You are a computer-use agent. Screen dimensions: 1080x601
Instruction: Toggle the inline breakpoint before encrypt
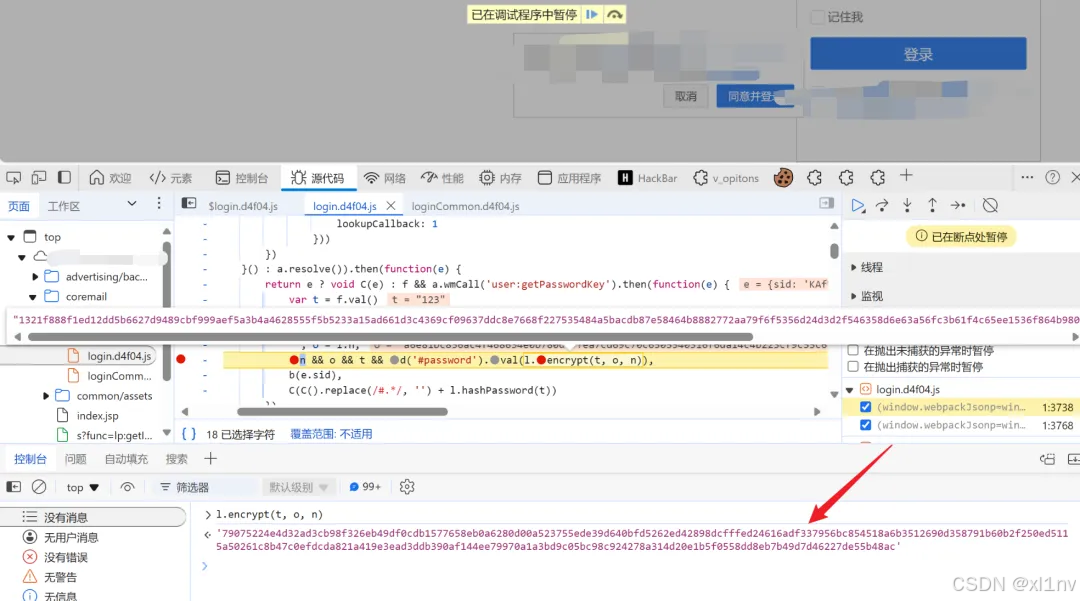(x=541, y=359)
